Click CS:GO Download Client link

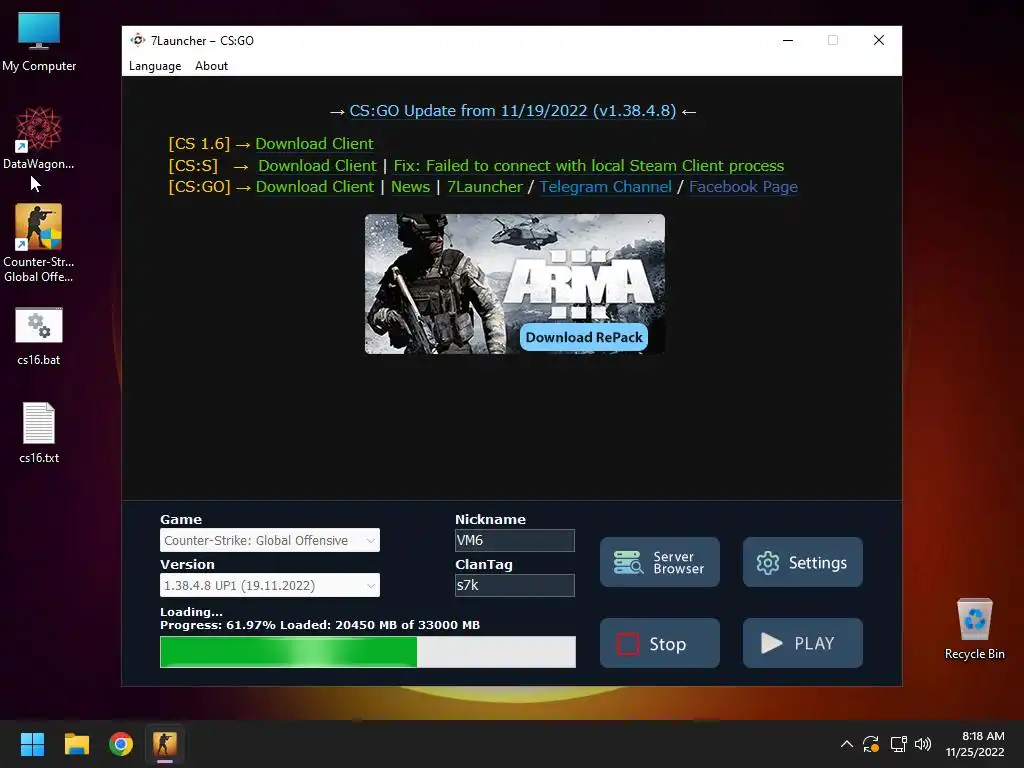[315, 187]
